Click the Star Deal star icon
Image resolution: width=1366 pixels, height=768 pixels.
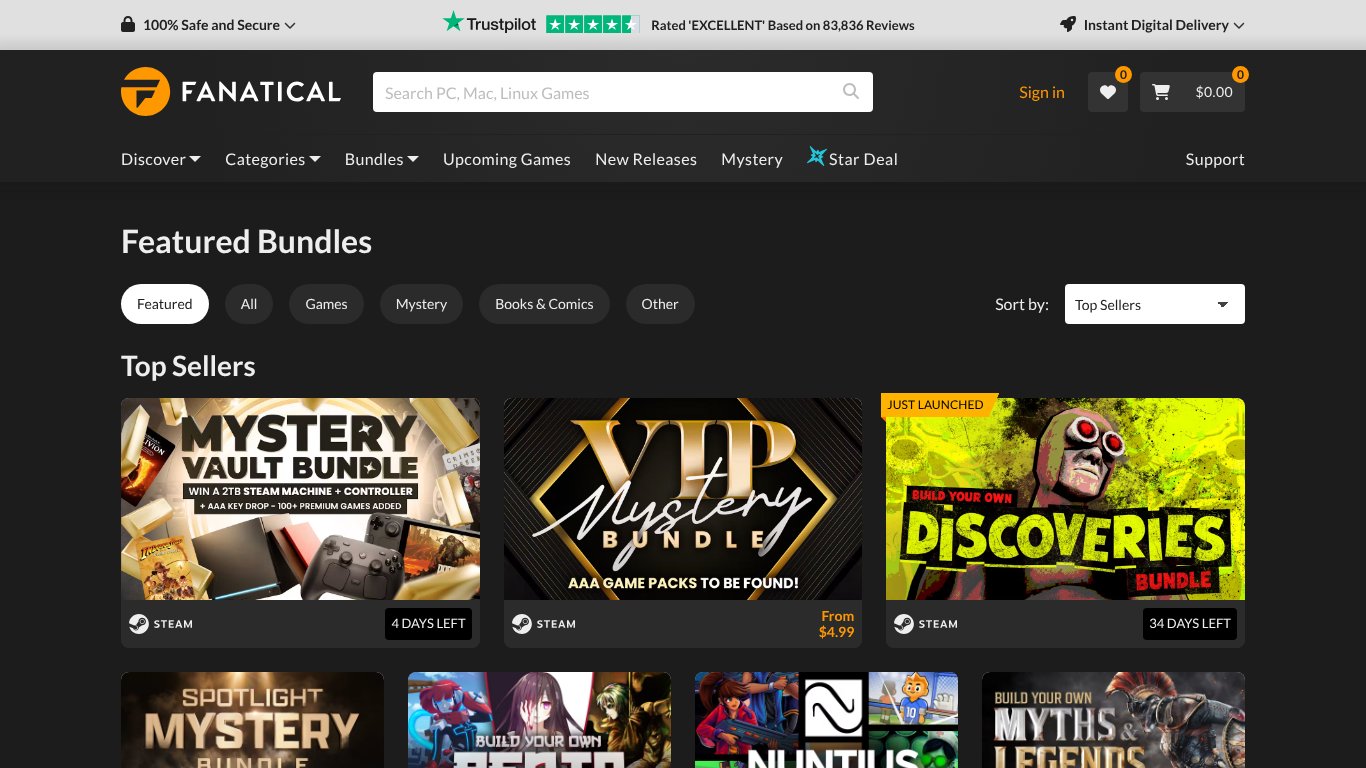(x=816, y=157)
